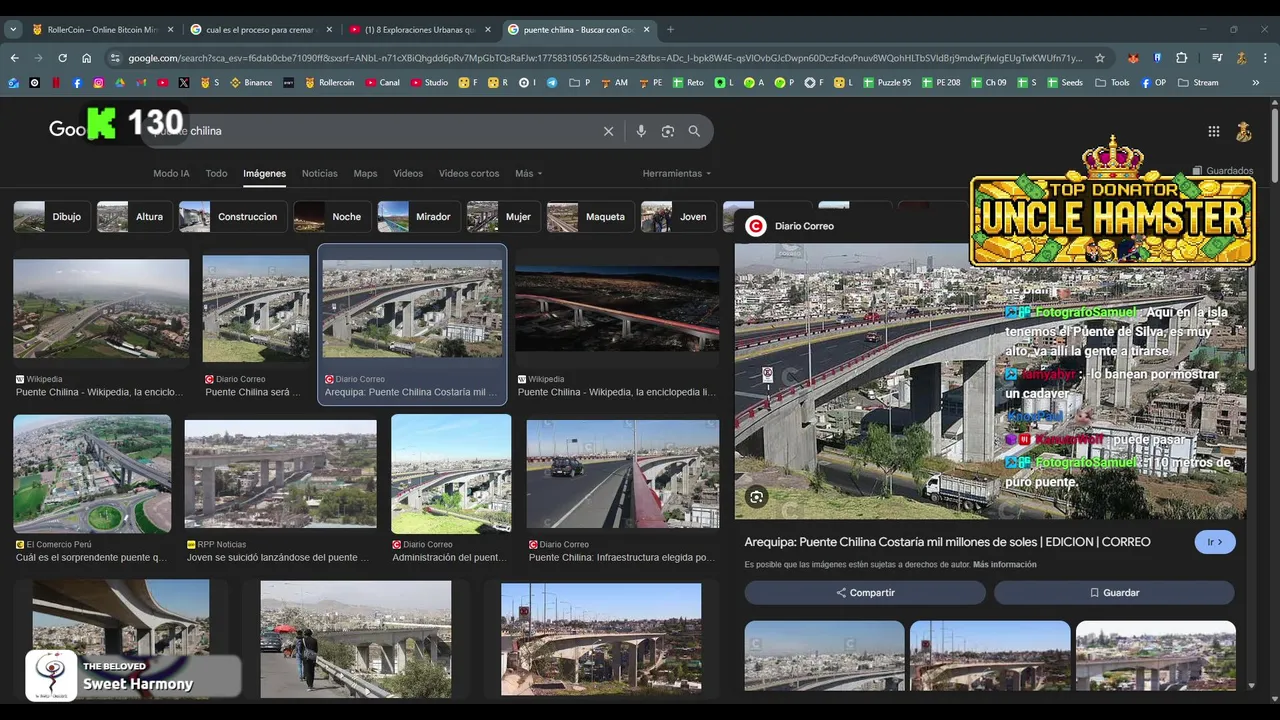
Task: Open the X (Twitter) bookmark
Action: [184, 83]
